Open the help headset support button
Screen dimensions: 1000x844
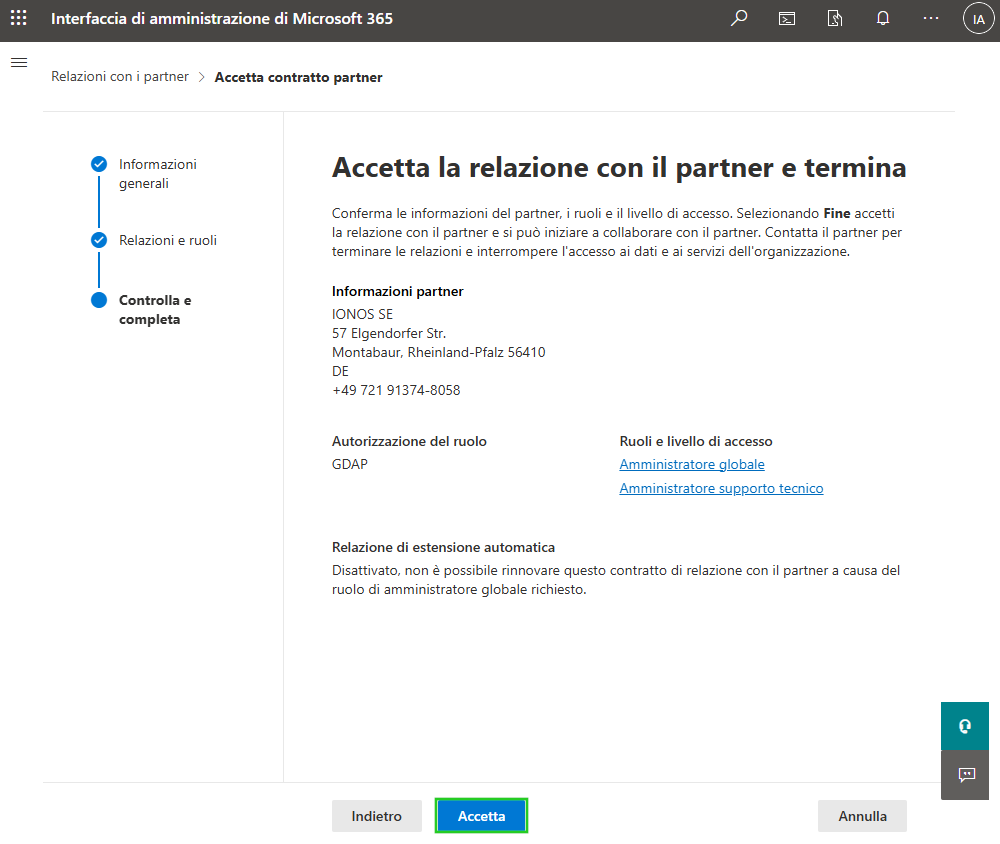(965, 726)
